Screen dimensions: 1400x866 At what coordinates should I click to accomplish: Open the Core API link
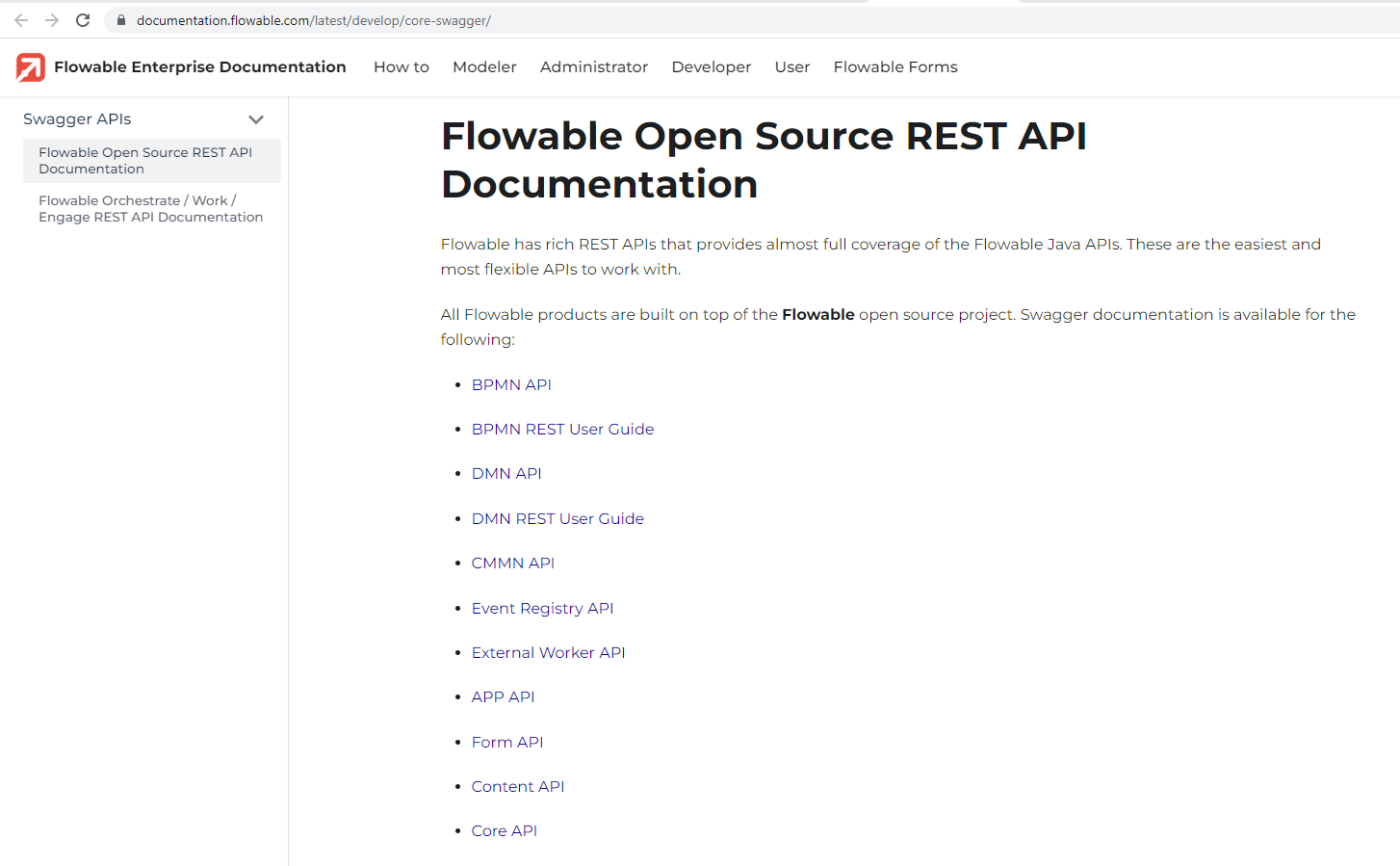click(x=505, y=830)
